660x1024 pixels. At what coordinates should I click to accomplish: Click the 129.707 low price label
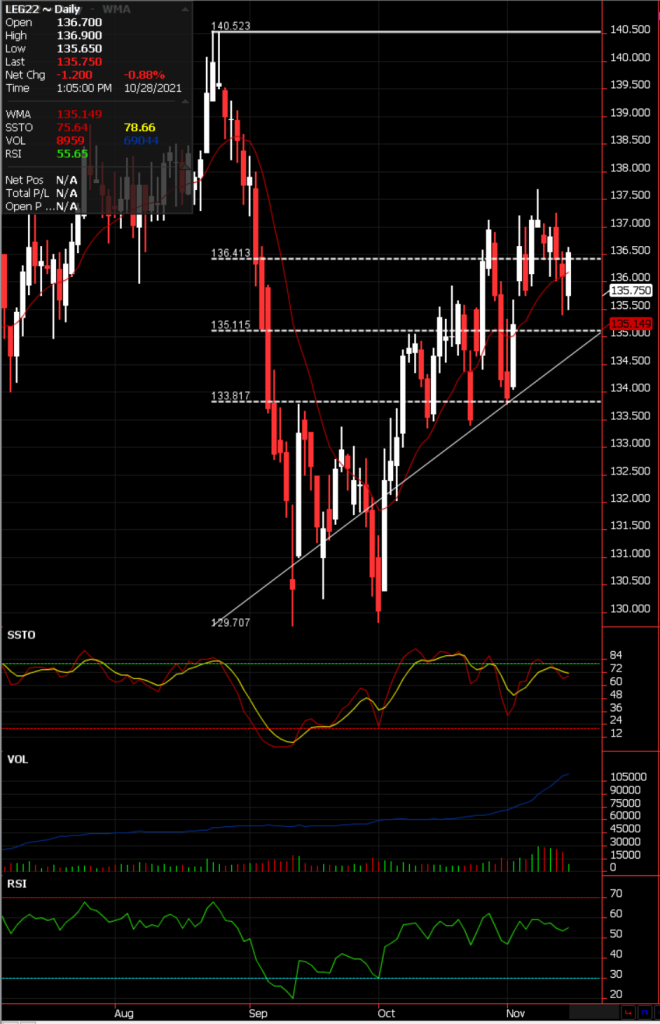[x=229, y=622]
